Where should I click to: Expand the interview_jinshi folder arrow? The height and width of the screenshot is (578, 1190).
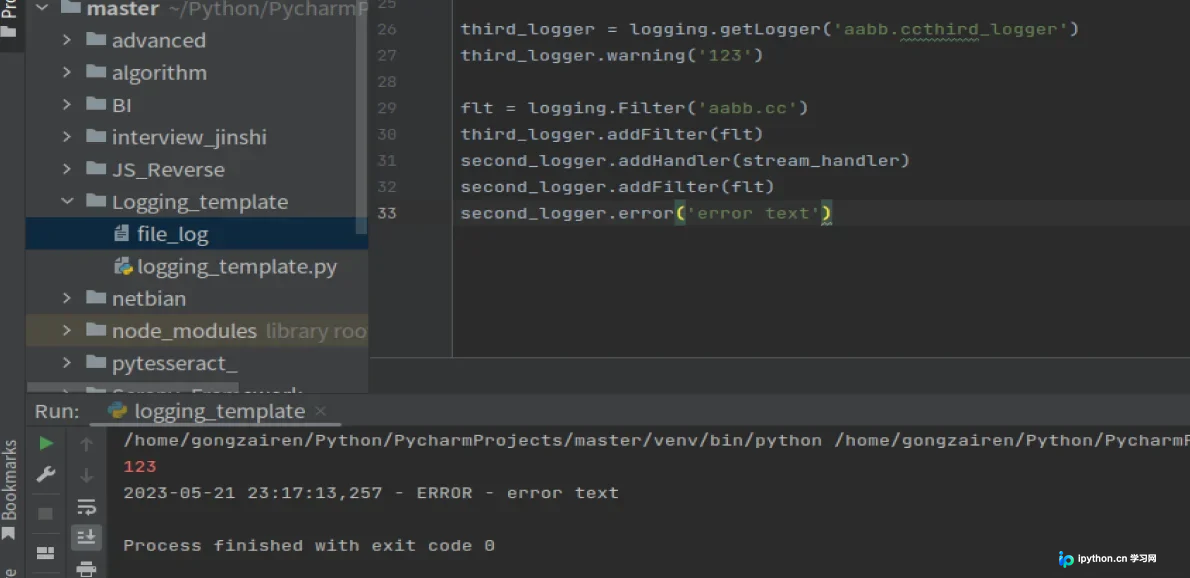67,137
